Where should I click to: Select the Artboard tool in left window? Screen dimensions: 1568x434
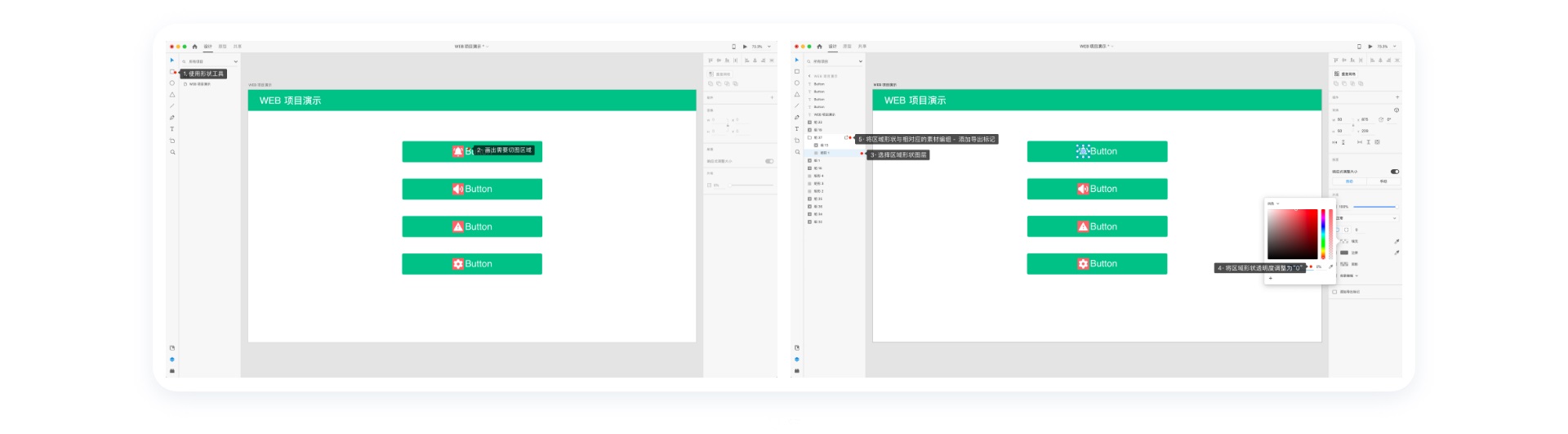coord(172,141)
